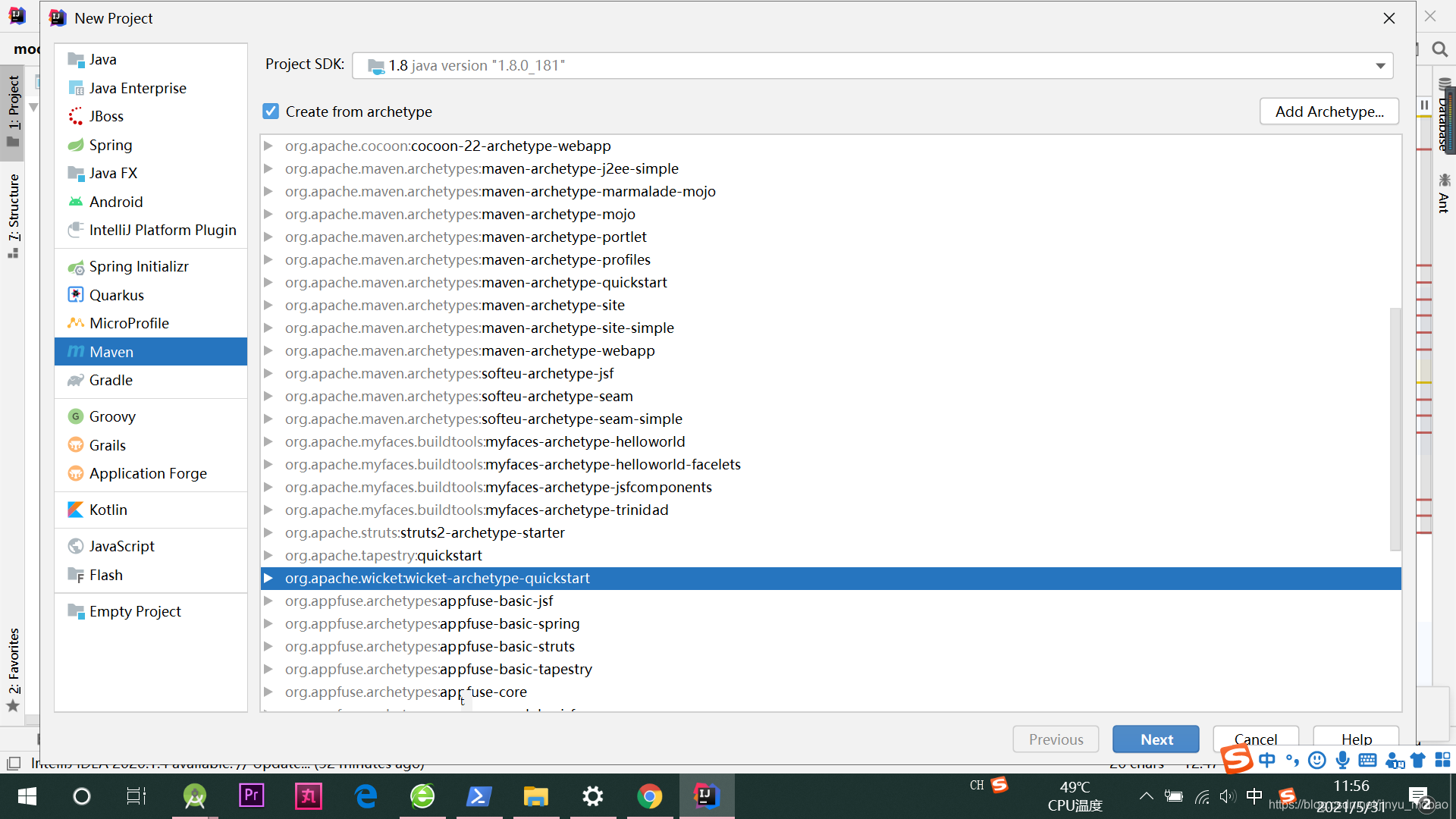Click the Next button
1456x819 pixels.
pos(1156,739)
